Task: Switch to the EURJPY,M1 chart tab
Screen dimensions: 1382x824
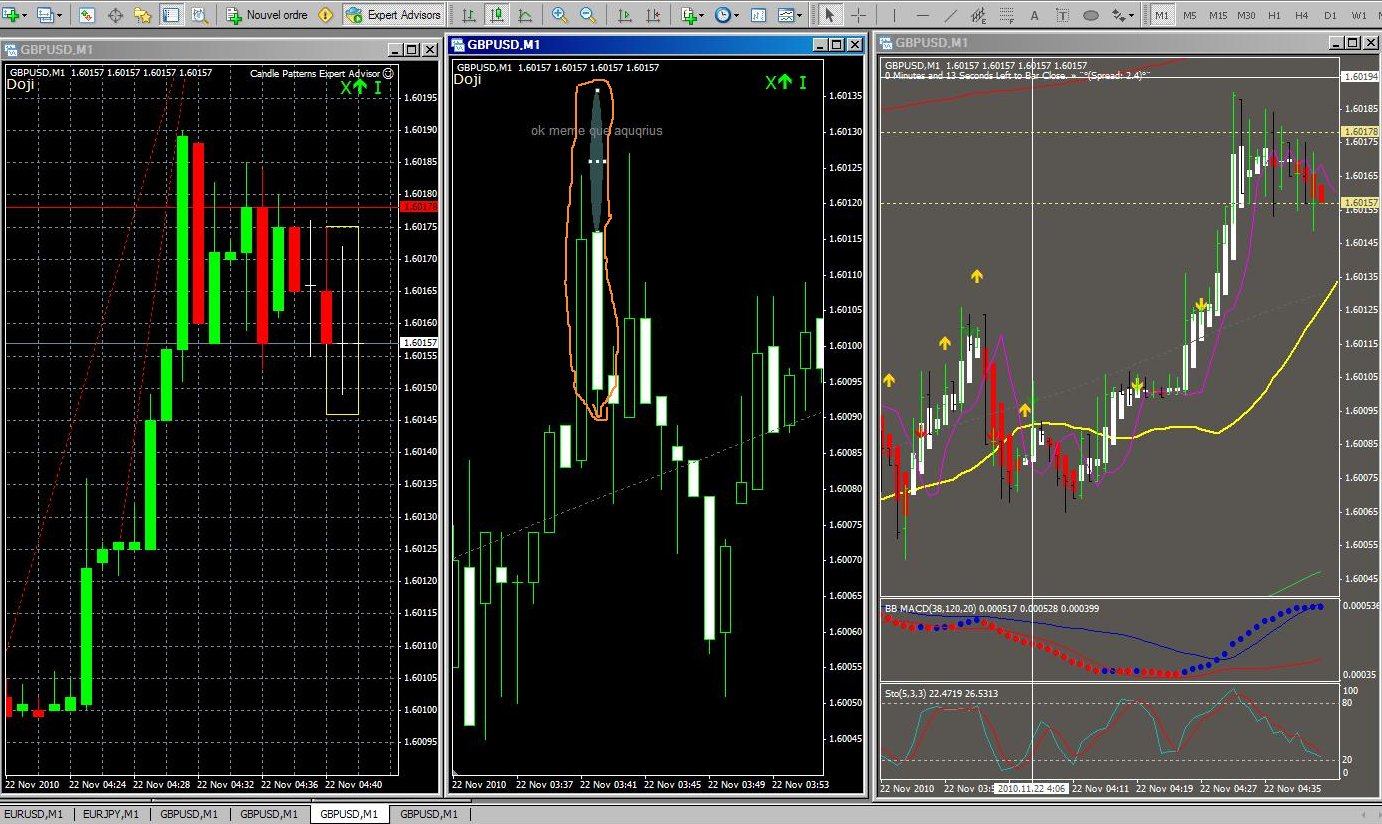Action: point(111,815)
